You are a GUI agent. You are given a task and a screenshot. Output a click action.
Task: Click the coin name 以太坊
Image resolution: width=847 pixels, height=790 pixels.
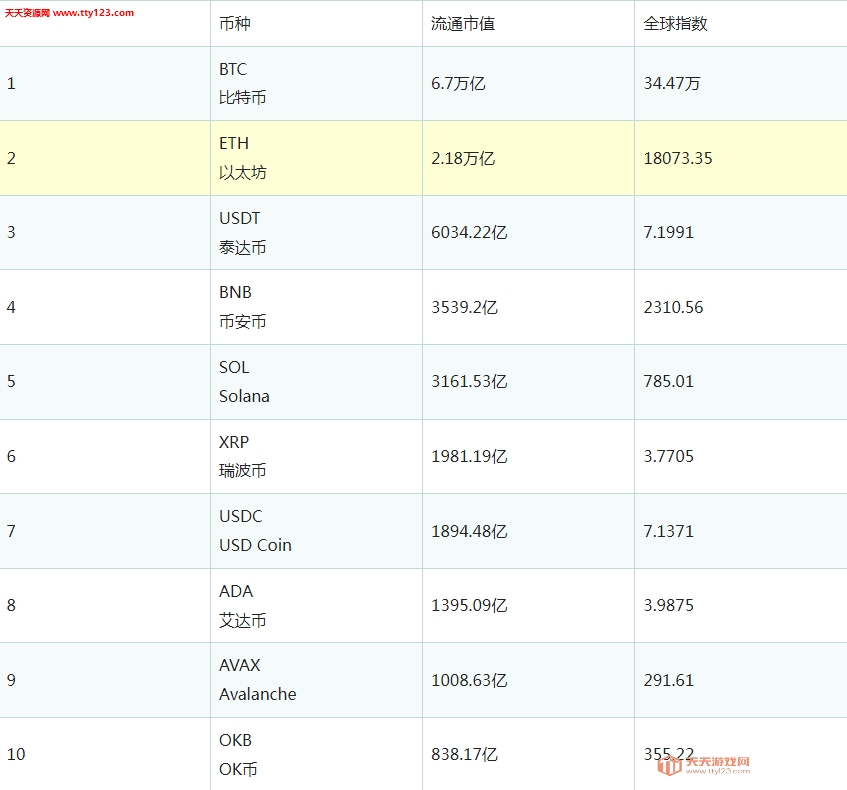pyautogui.click(x=243, y=173)
